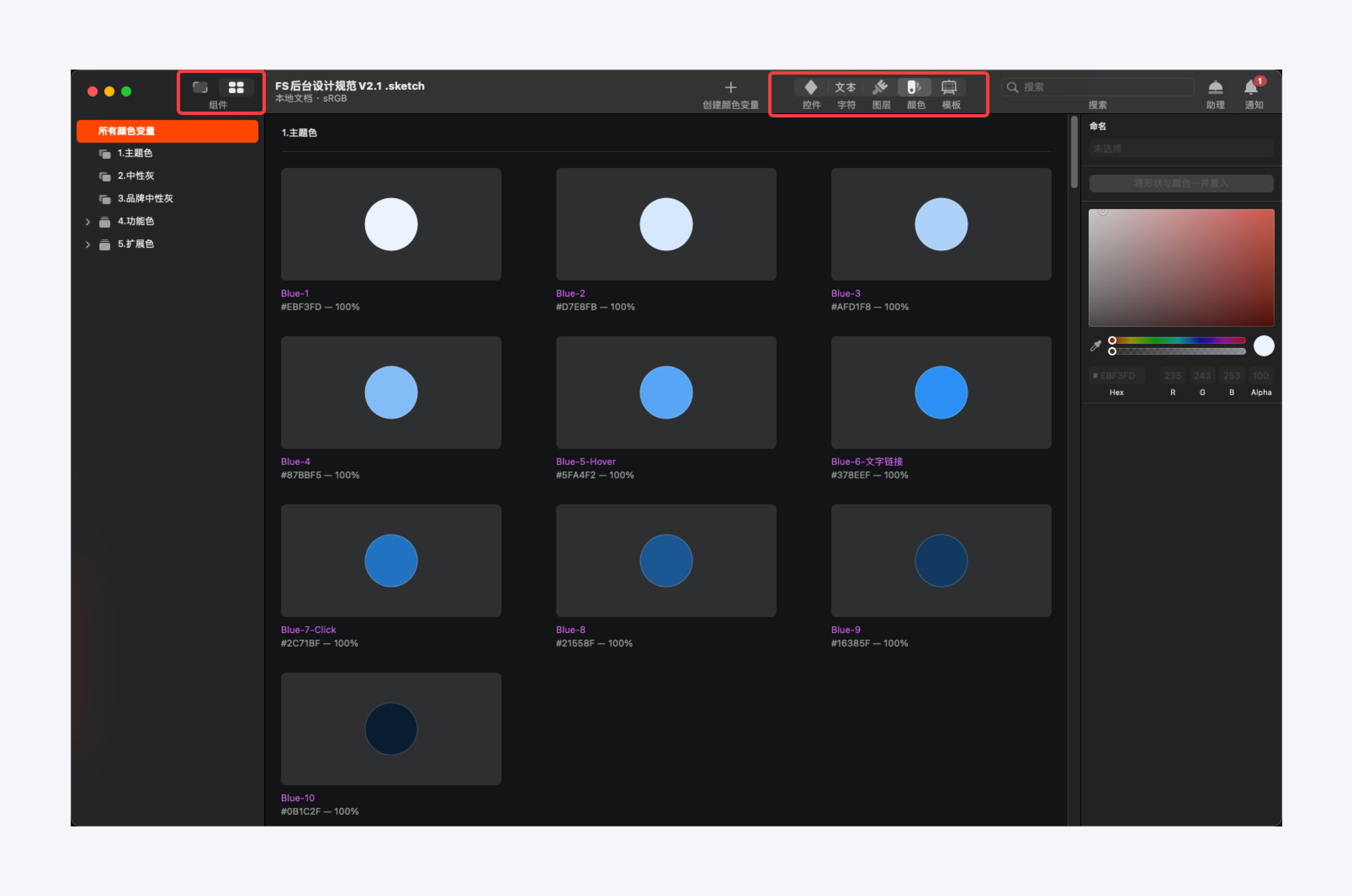Select the Blue-1 color swatch
Viewport: 1352px width, 896px height.
tap(391, 224)
